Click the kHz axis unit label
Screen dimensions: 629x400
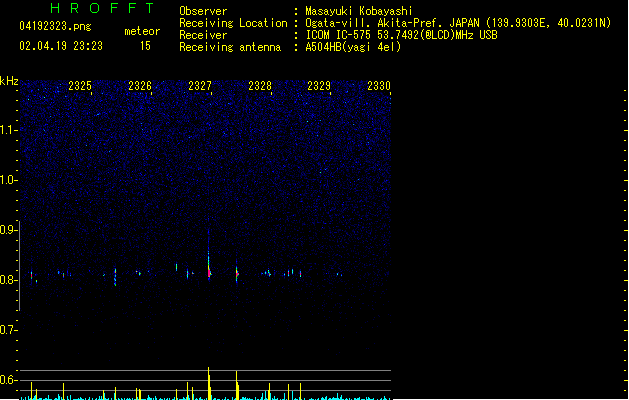[x=9, y=81]
